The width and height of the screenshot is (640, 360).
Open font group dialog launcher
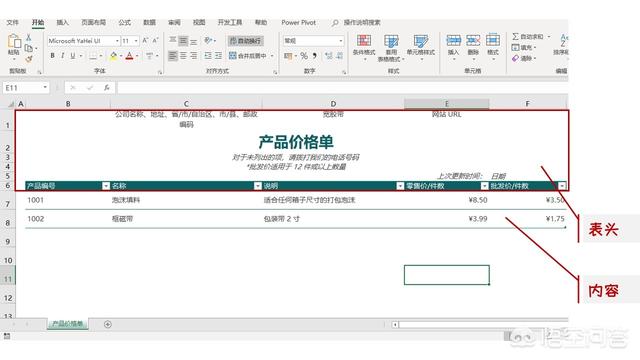tap(160, 72)
